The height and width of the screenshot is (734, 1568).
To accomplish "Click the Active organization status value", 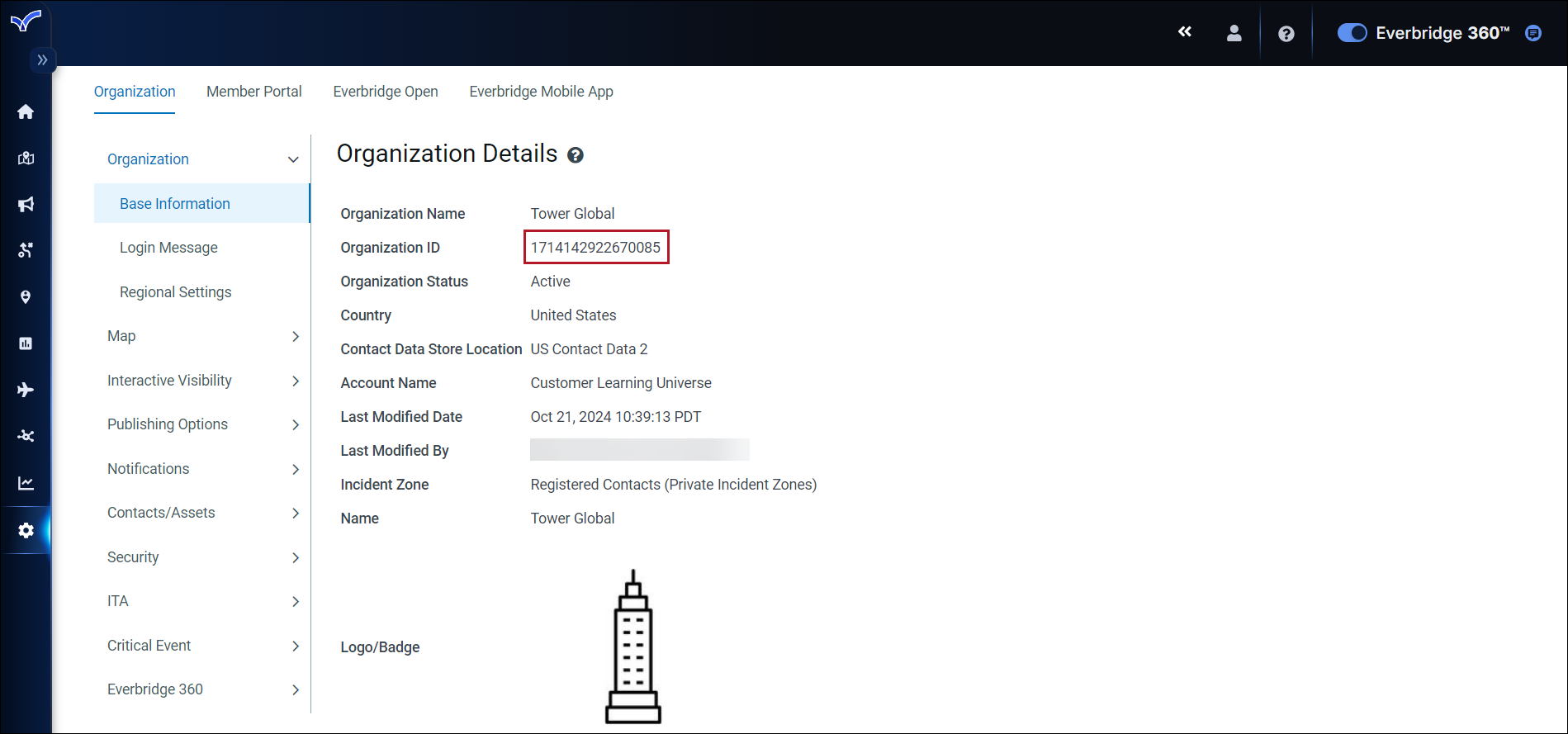I will 550,282.
